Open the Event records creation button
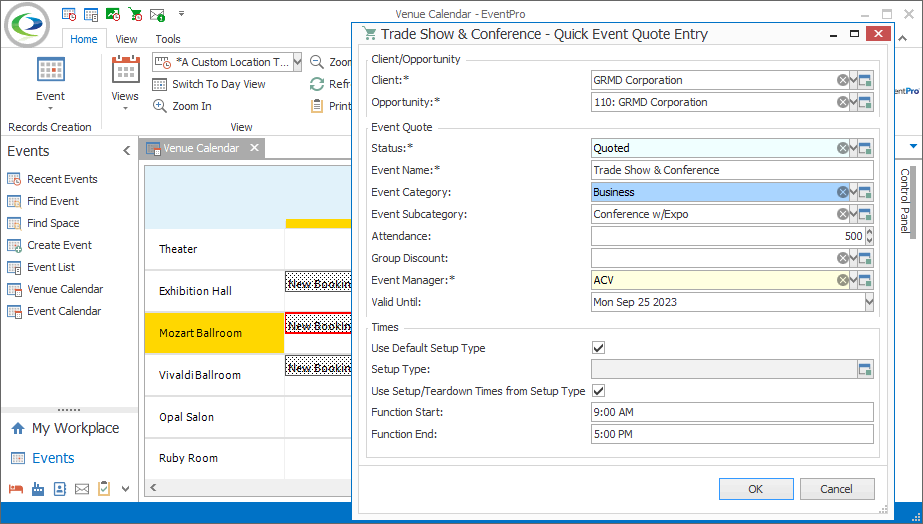Image resolution: width=923 pixels, height=524 pixels. tap(51, 84)
